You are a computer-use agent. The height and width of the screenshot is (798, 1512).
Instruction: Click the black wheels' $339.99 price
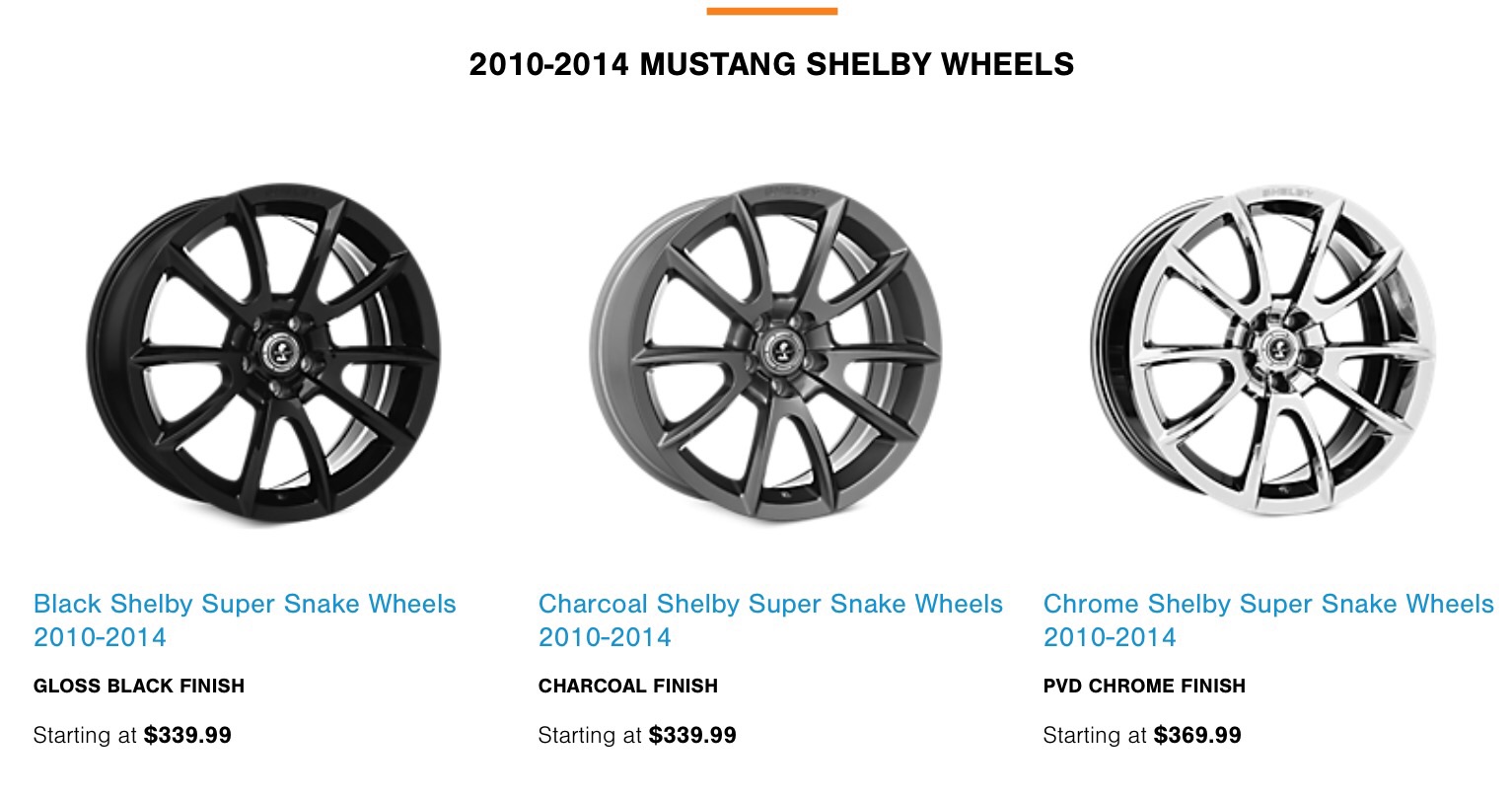click(187, 735)
